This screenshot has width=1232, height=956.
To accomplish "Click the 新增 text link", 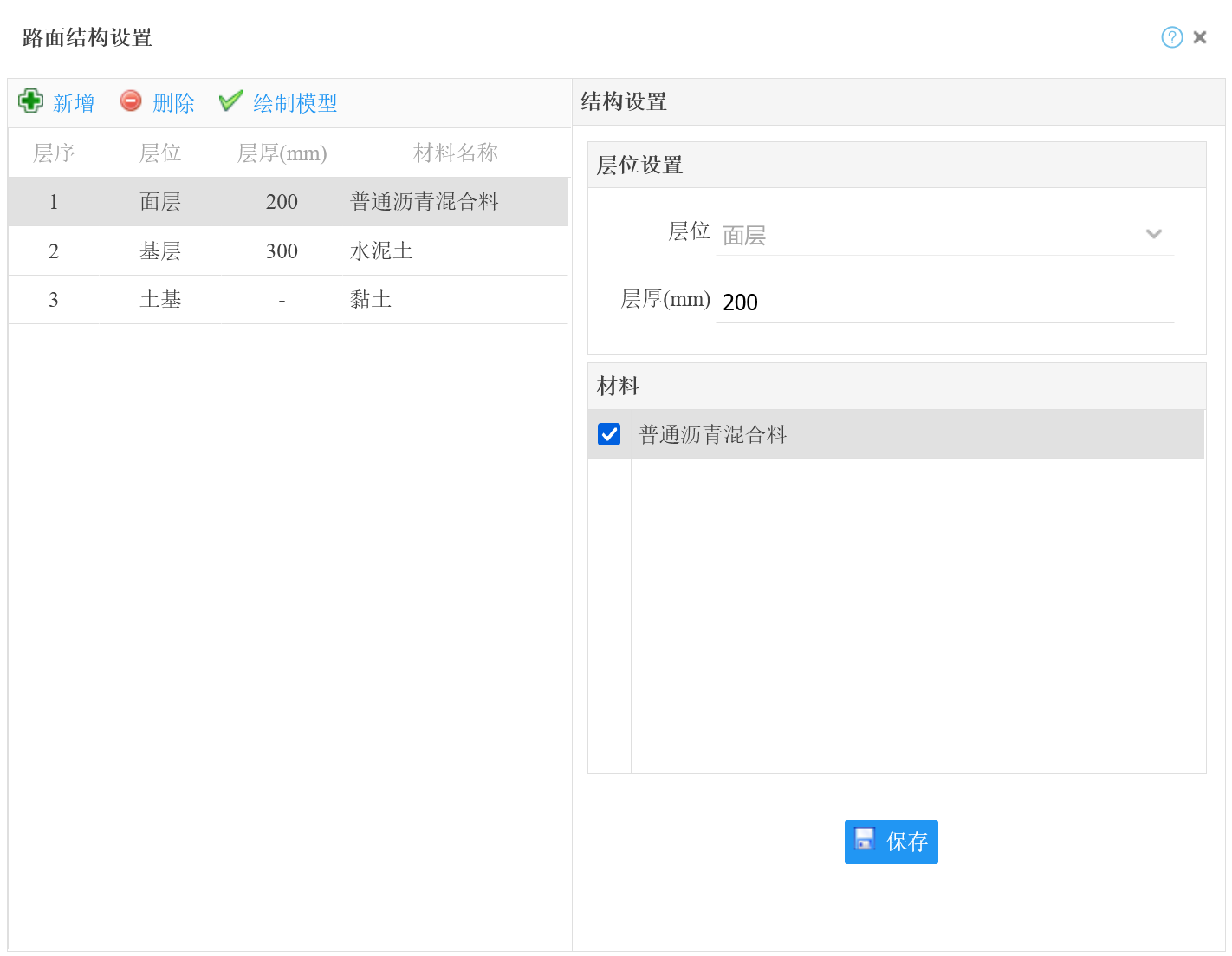I will point(74,103).
